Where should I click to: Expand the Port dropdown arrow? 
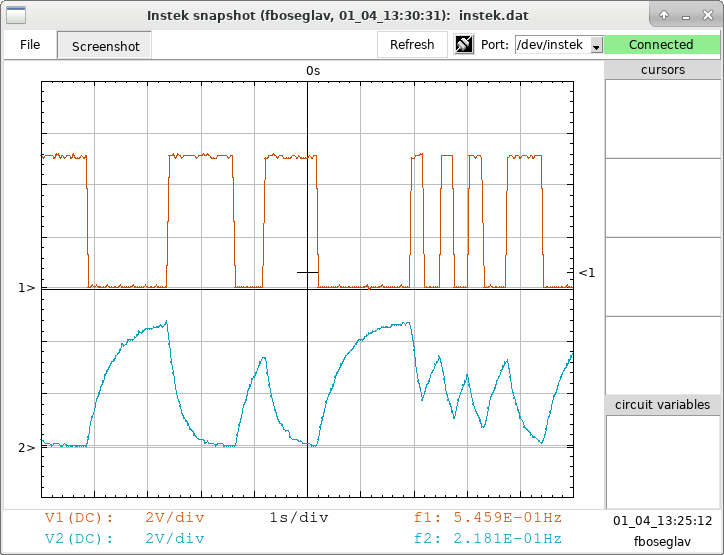click(x=596, y=46)
